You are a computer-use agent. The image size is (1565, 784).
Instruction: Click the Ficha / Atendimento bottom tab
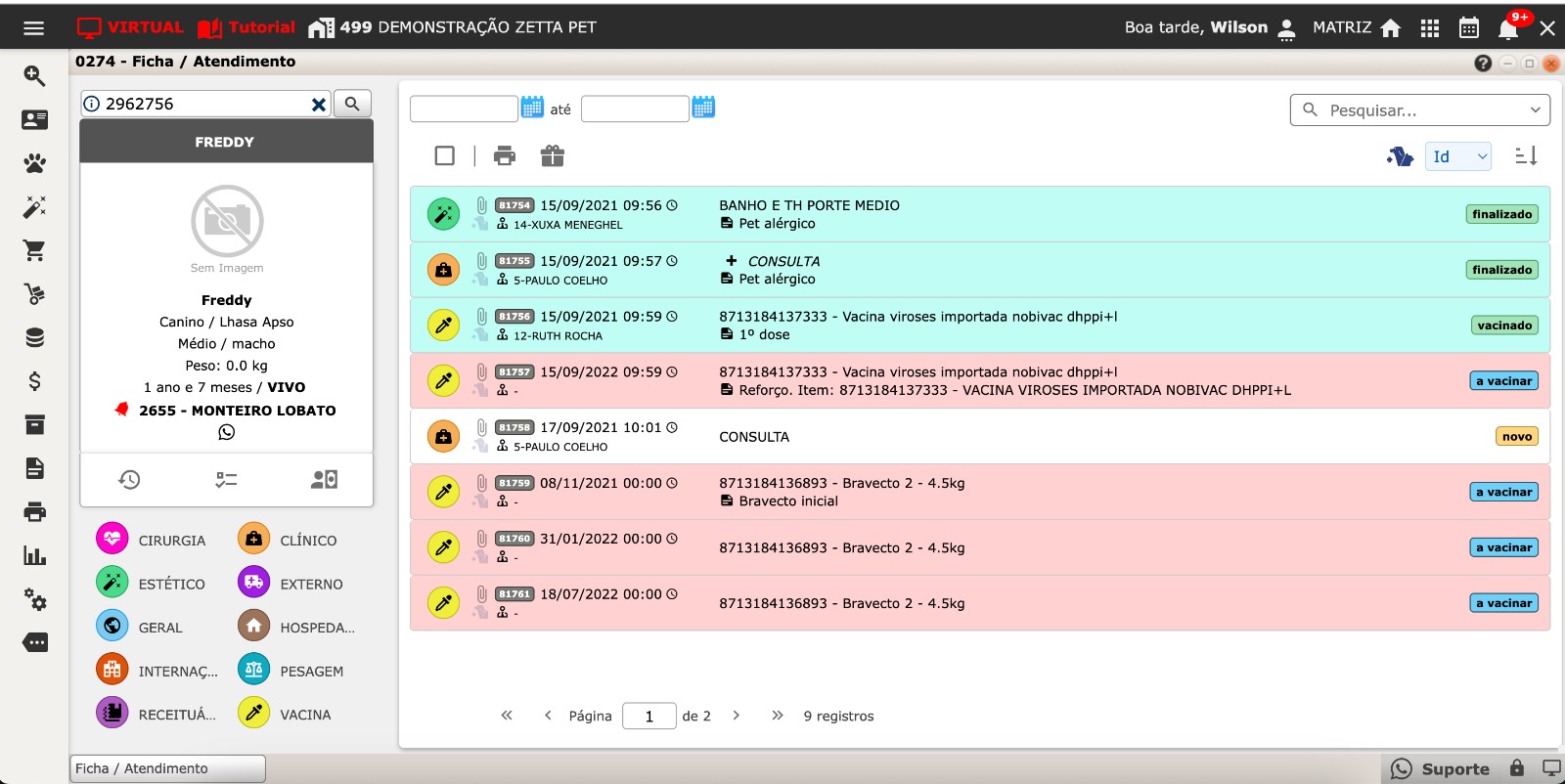[x=167, y=768]
